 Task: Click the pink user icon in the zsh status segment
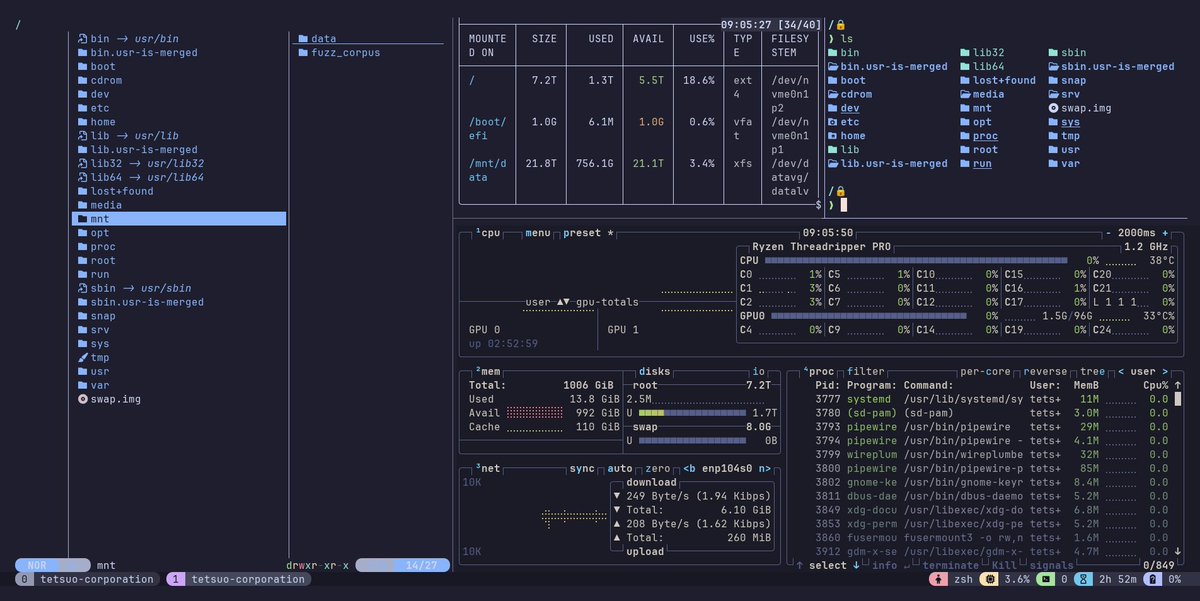point(939,578)
